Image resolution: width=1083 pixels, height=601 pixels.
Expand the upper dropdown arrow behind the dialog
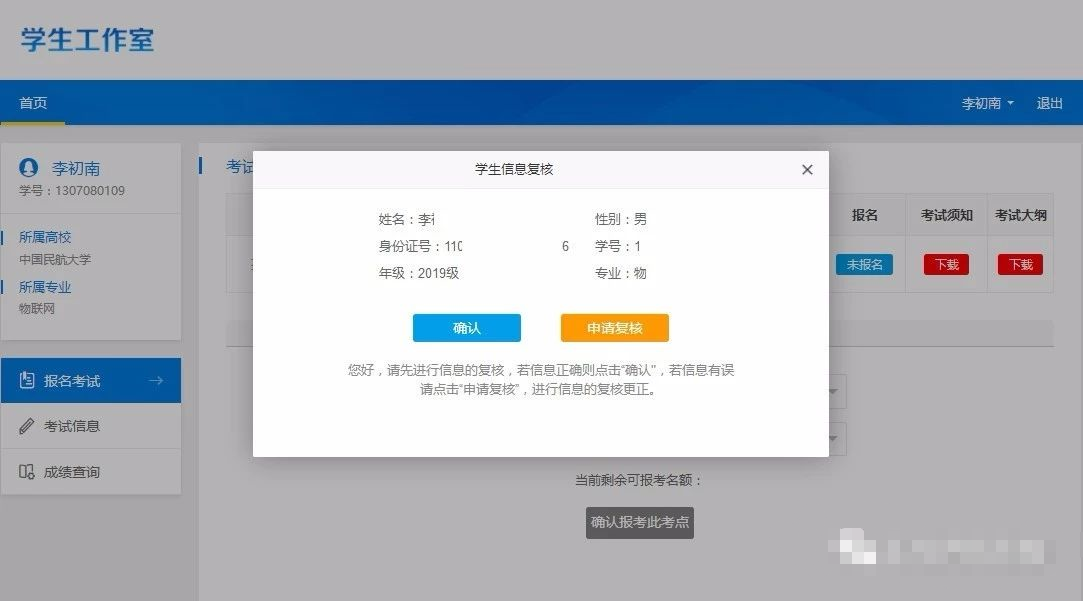point(834,392)
